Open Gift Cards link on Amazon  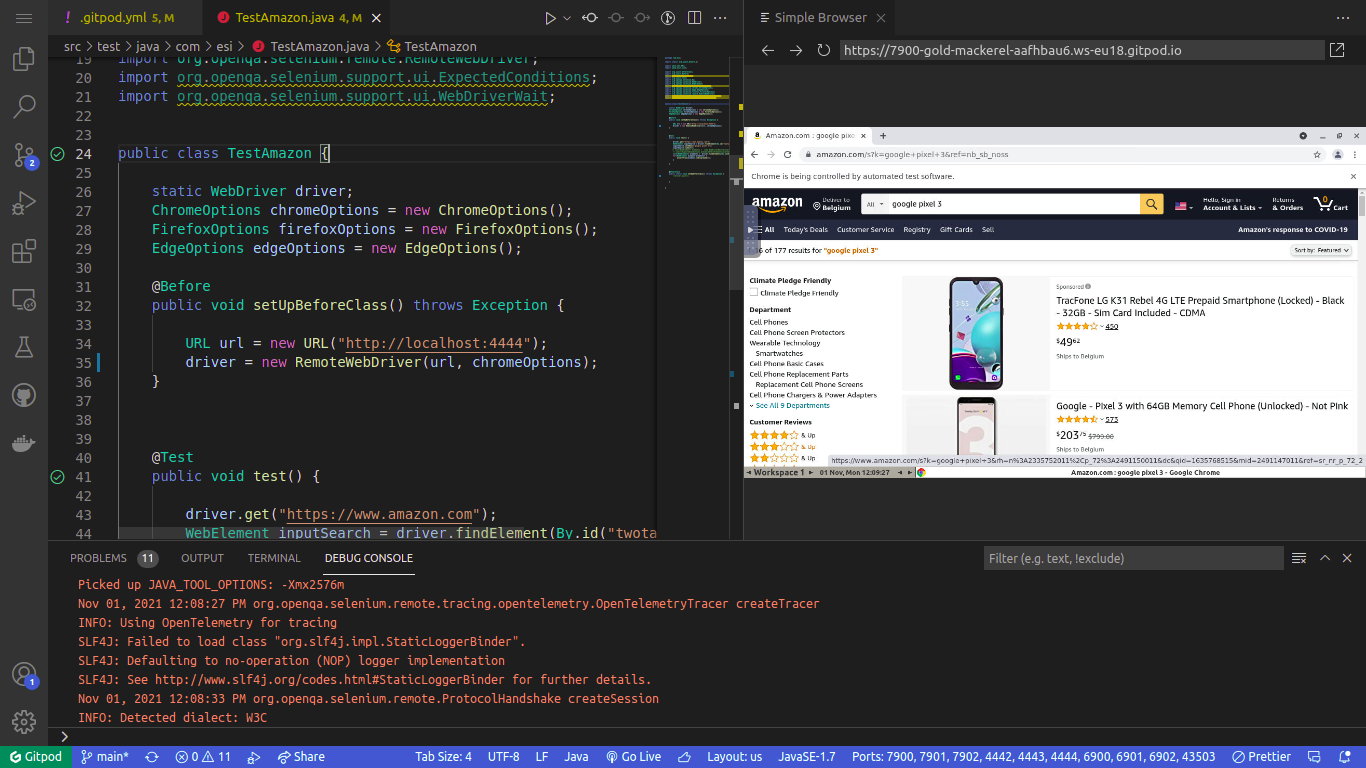956,230
